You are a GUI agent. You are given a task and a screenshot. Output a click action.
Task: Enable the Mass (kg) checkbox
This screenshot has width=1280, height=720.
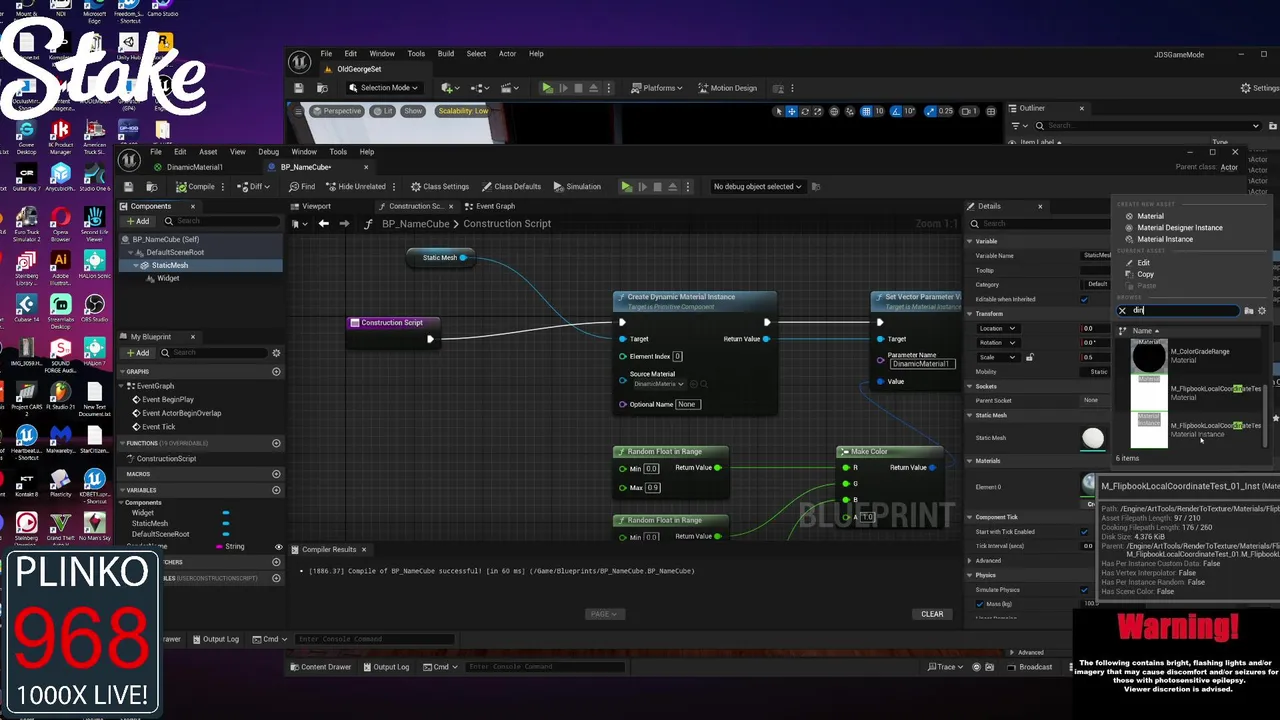coord(980,604)
